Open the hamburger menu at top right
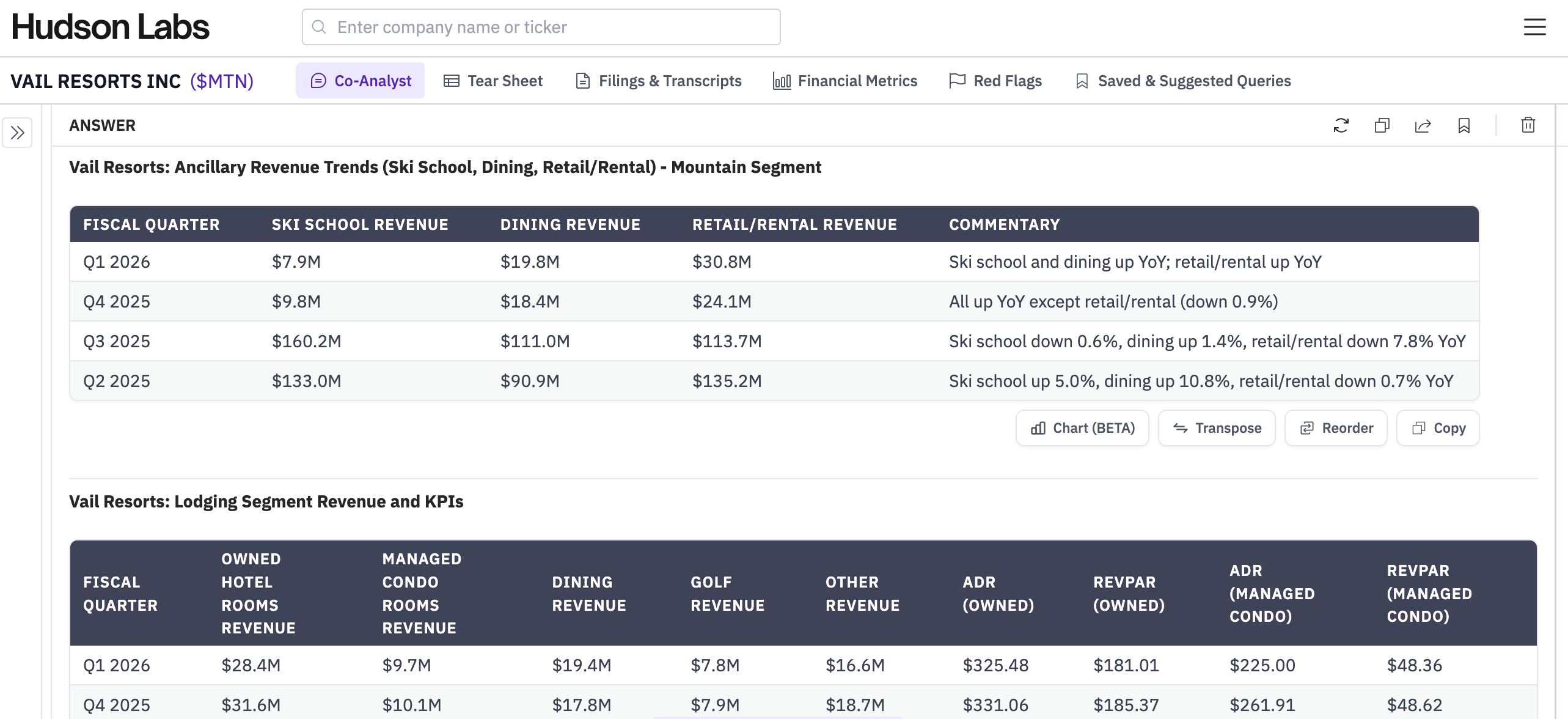The width and height of the screenshot is (1568, 719). tap(1534, 27)
